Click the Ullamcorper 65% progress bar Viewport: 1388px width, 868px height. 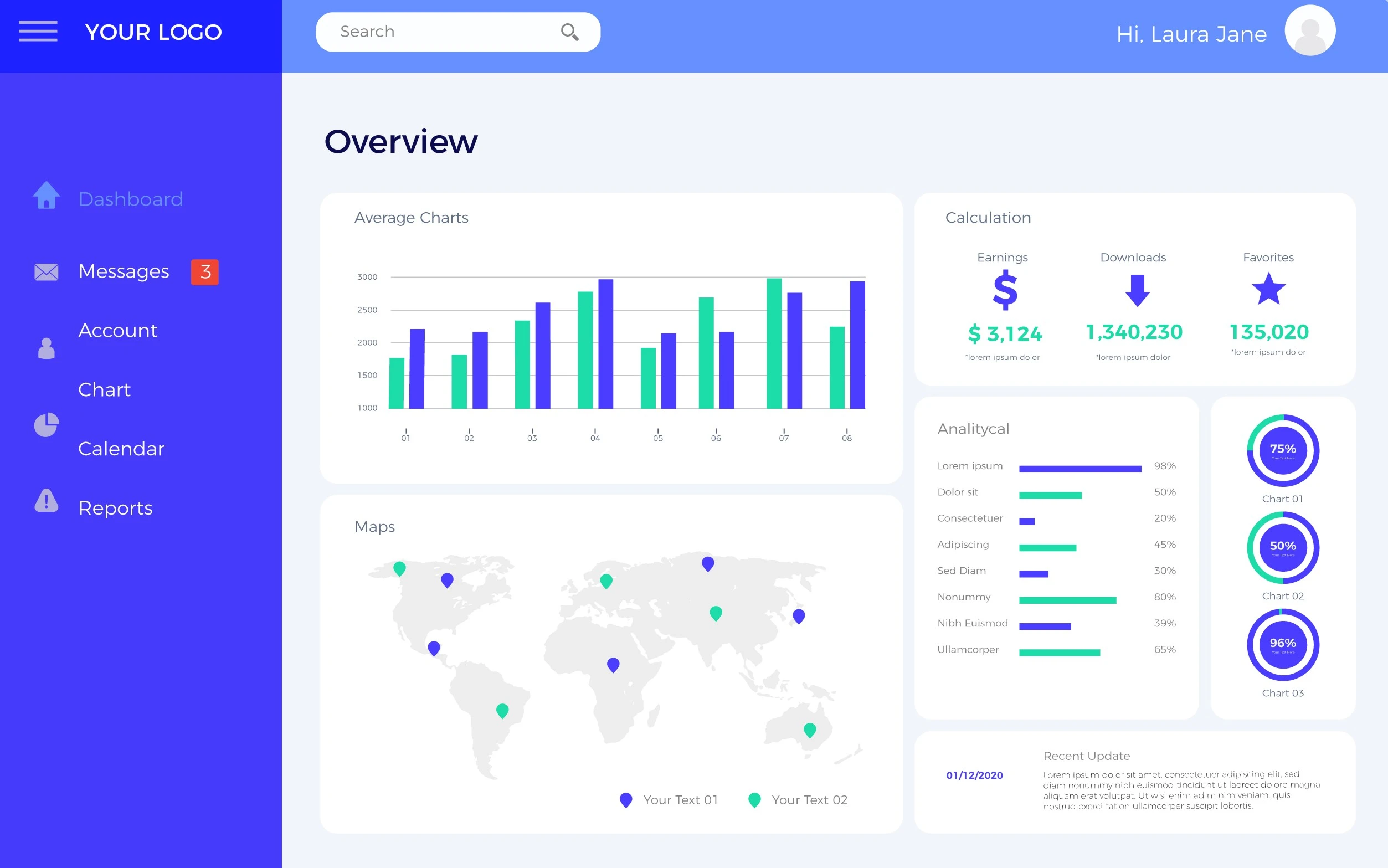point(1060,653)
